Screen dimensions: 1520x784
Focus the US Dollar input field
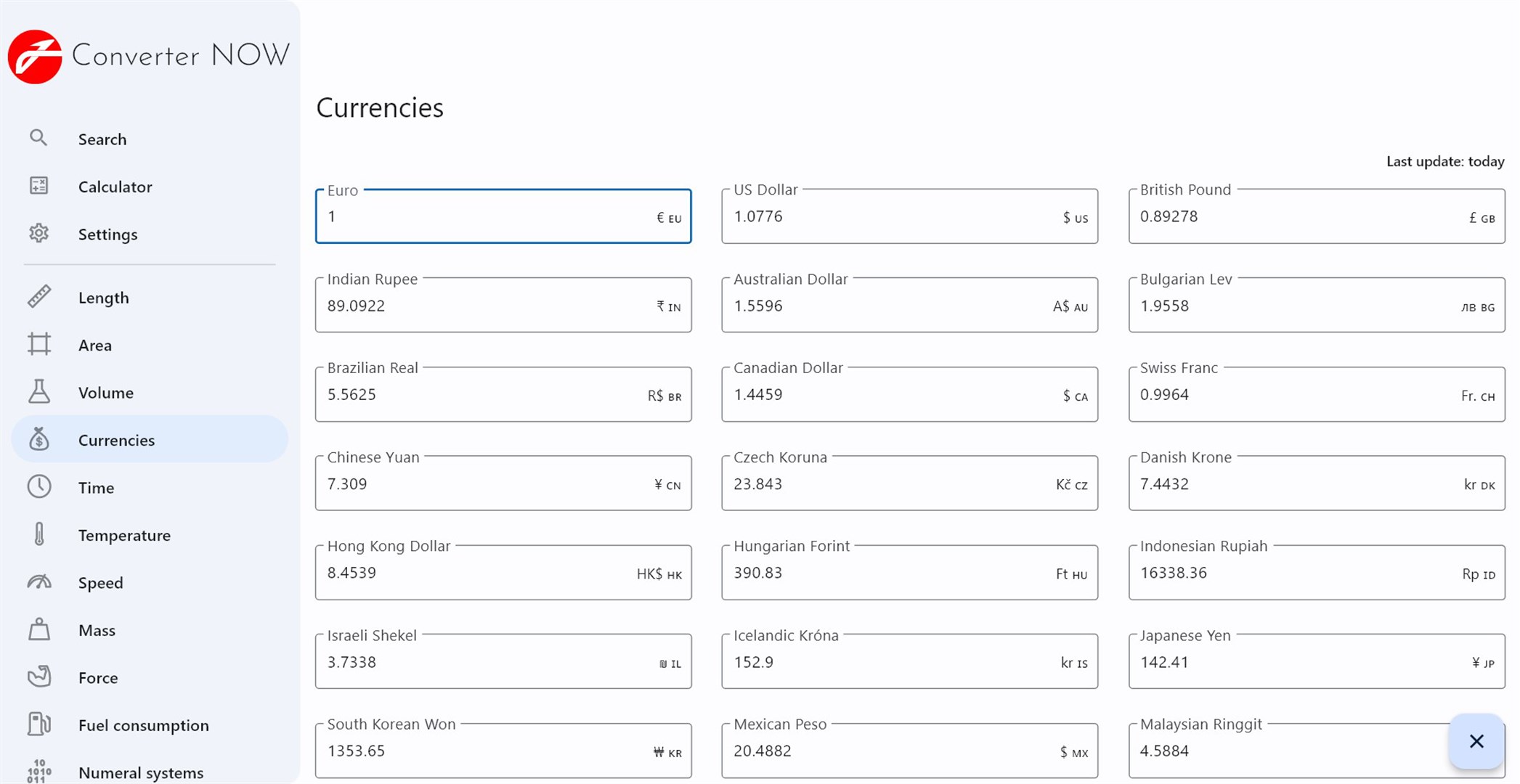(893, 217)
